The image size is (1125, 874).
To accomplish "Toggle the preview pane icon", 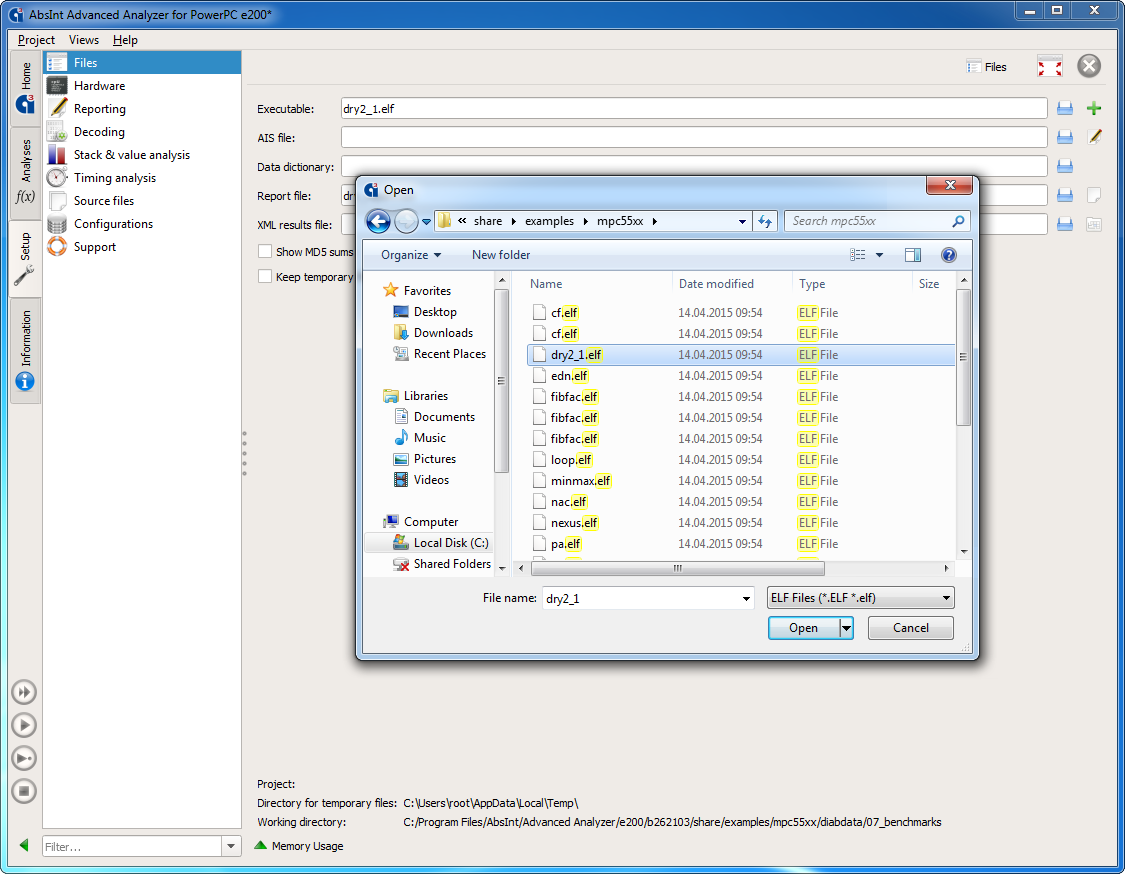I will pos(913,255).
